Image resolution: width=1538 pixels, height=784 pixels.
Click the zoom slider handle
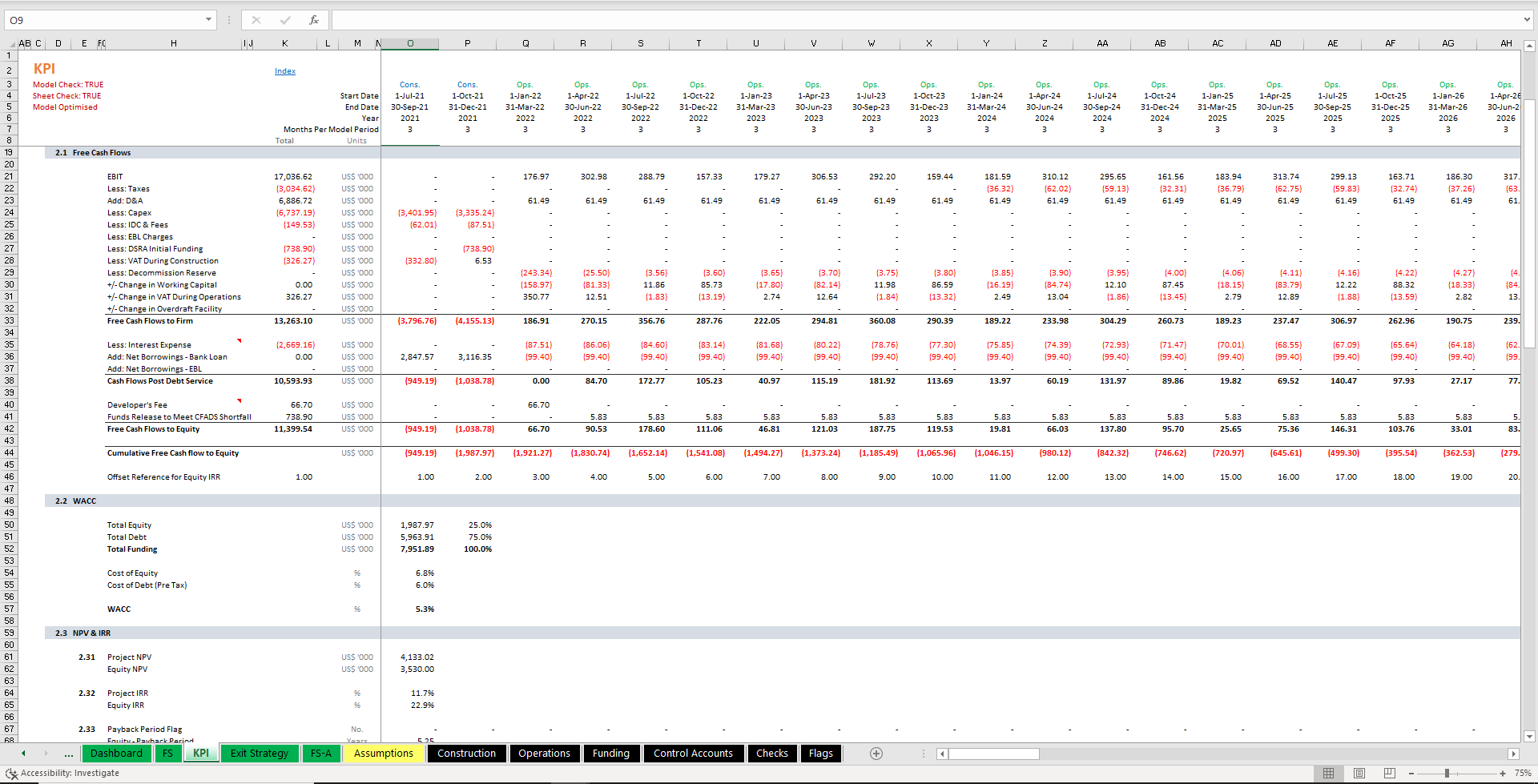coord(1447,774)
